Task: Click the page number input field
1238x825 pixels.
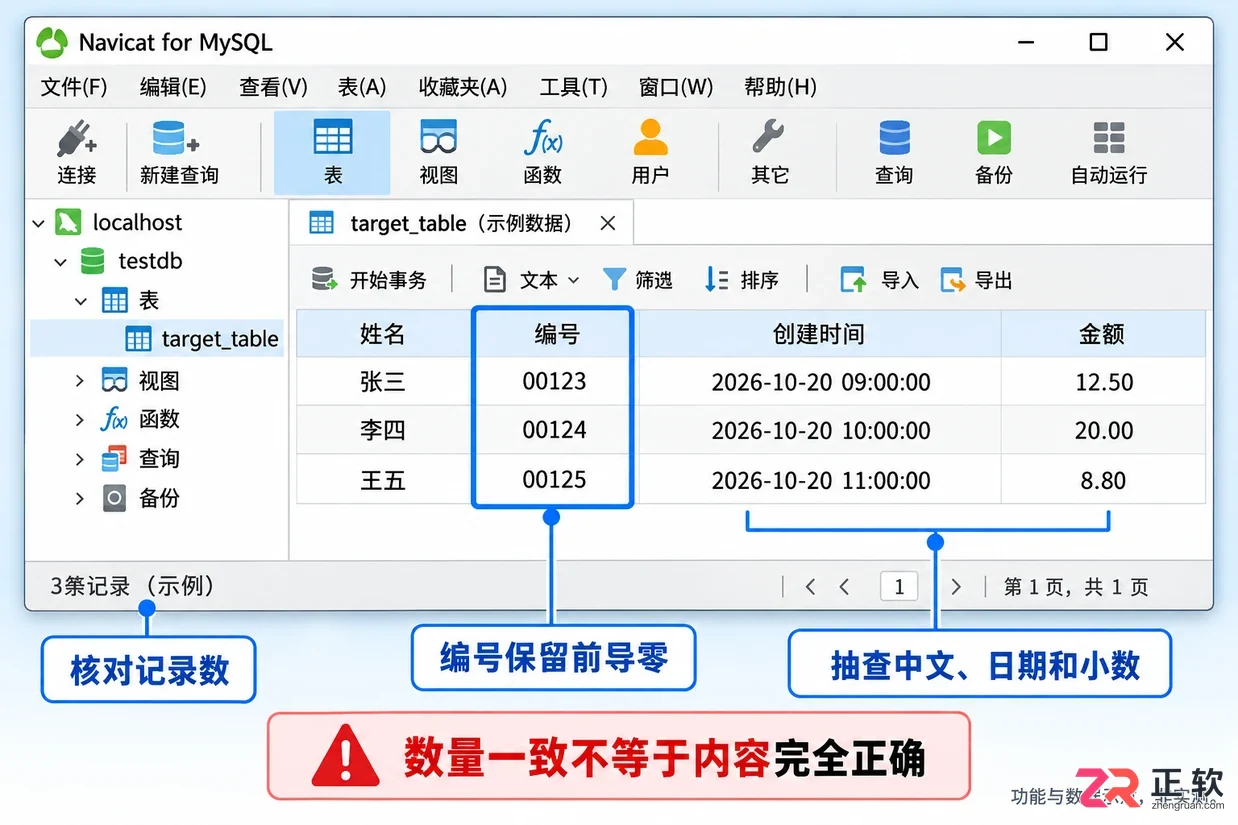Action: click(899, 587)
